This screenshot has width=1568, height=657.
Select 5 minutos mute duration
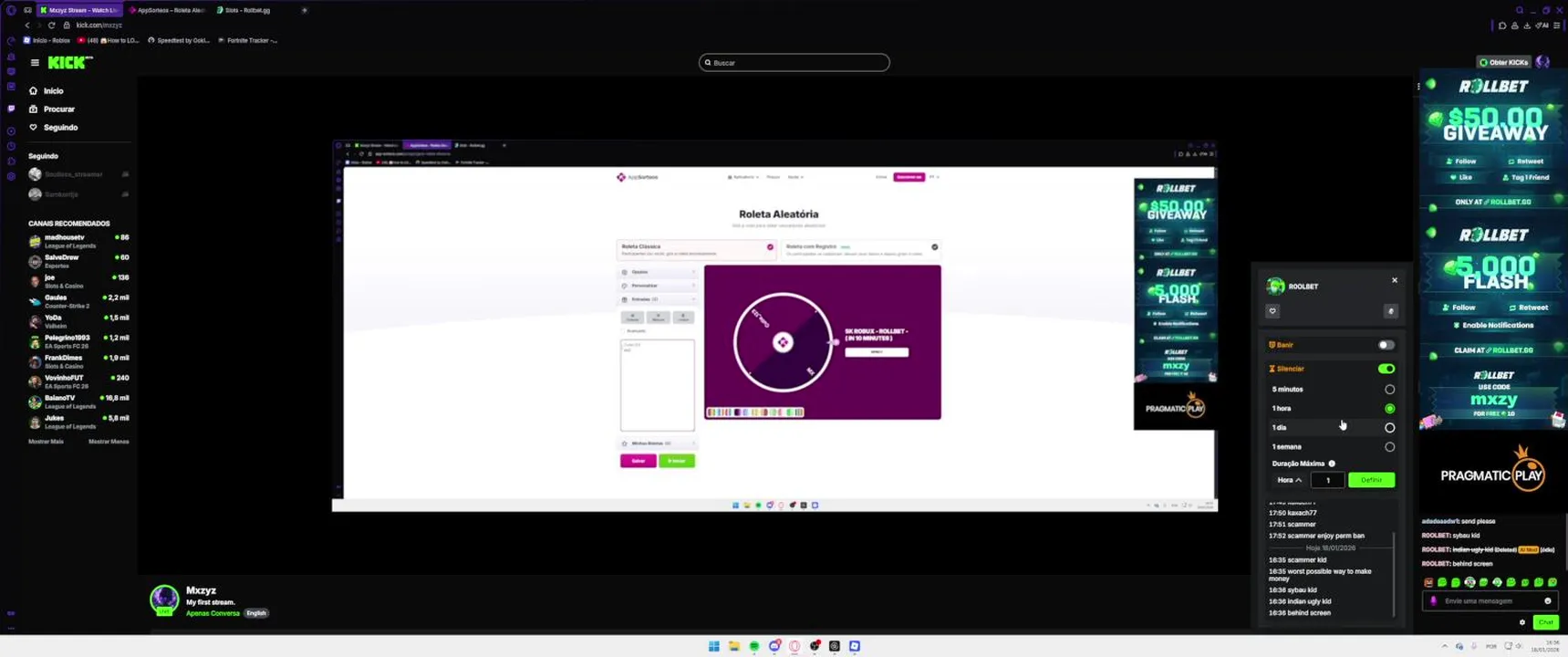1389,390
